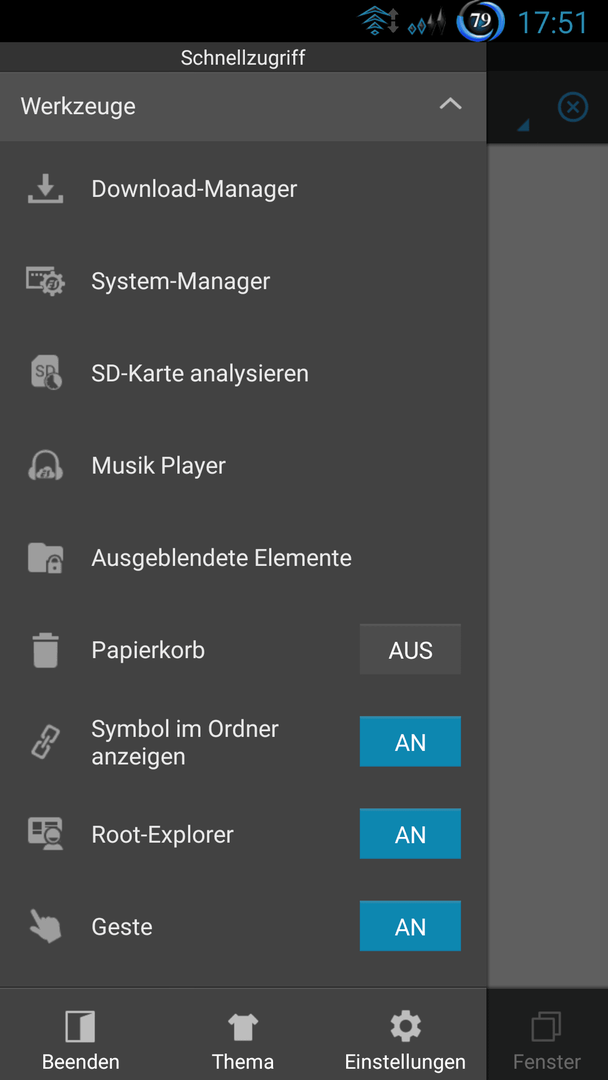608x1080 pixels.
Task: Select Symbol im Ordner anzeigen text
Action: click(x=185, y=742)
